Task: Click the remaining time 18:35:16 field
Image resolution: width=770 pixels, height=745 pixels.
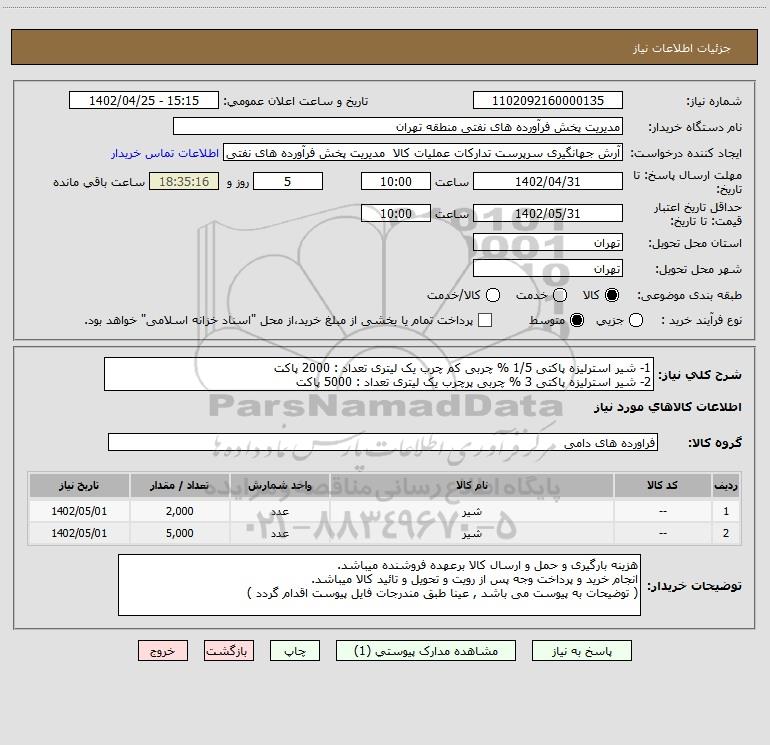Action: click(x=184, y=181)
